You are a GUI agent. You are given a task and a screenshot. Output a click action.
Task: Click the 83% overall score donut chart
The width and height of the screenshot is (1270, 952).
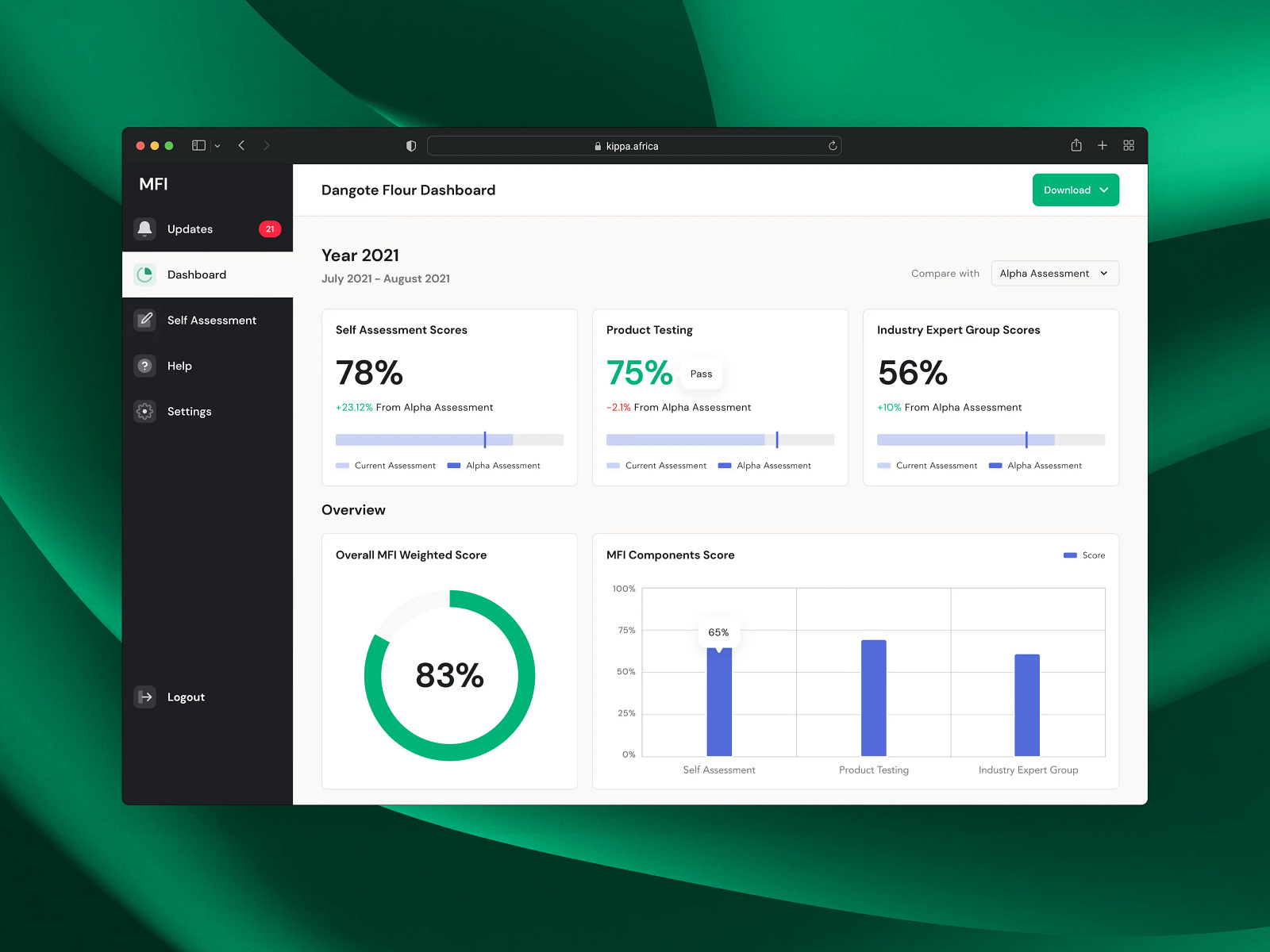(x=449, y=675)
